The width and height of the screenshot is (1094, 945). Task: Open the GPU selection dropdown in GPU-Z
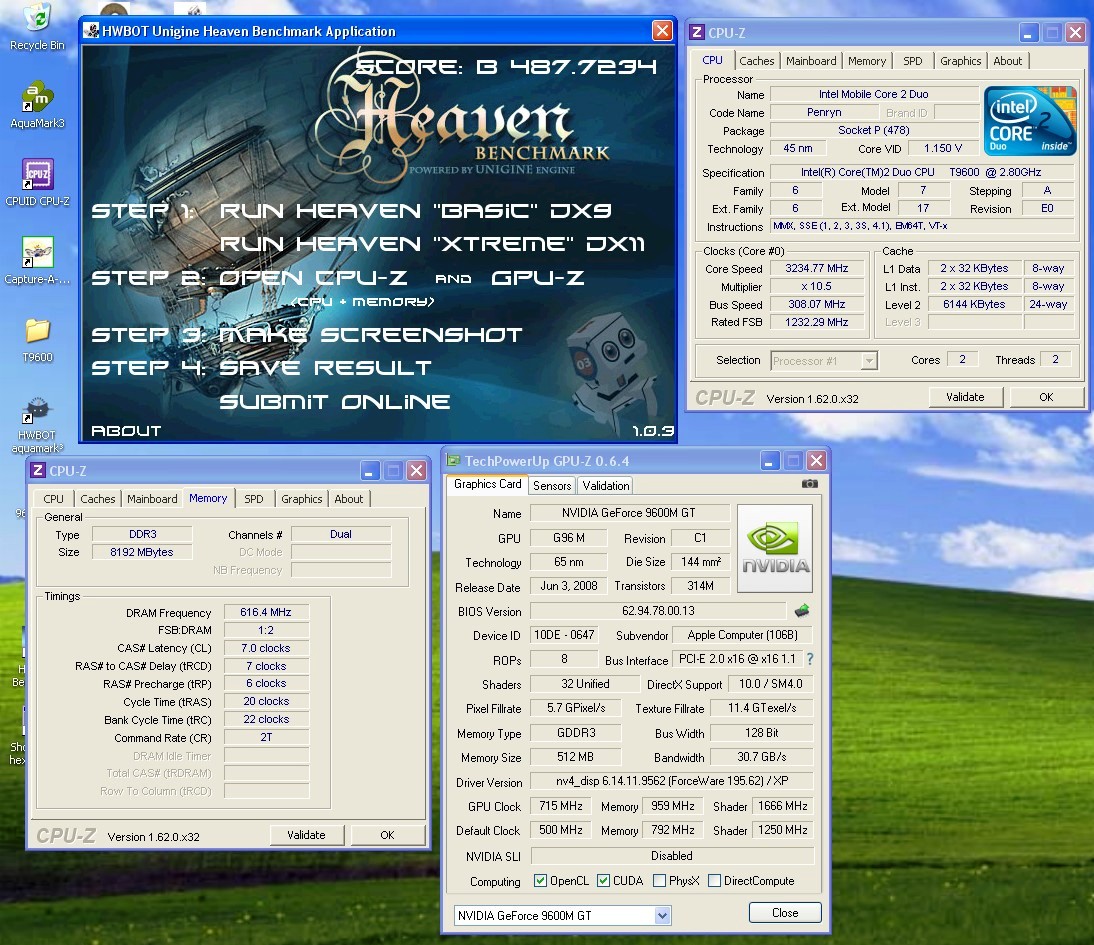click(x=662, y=916)
